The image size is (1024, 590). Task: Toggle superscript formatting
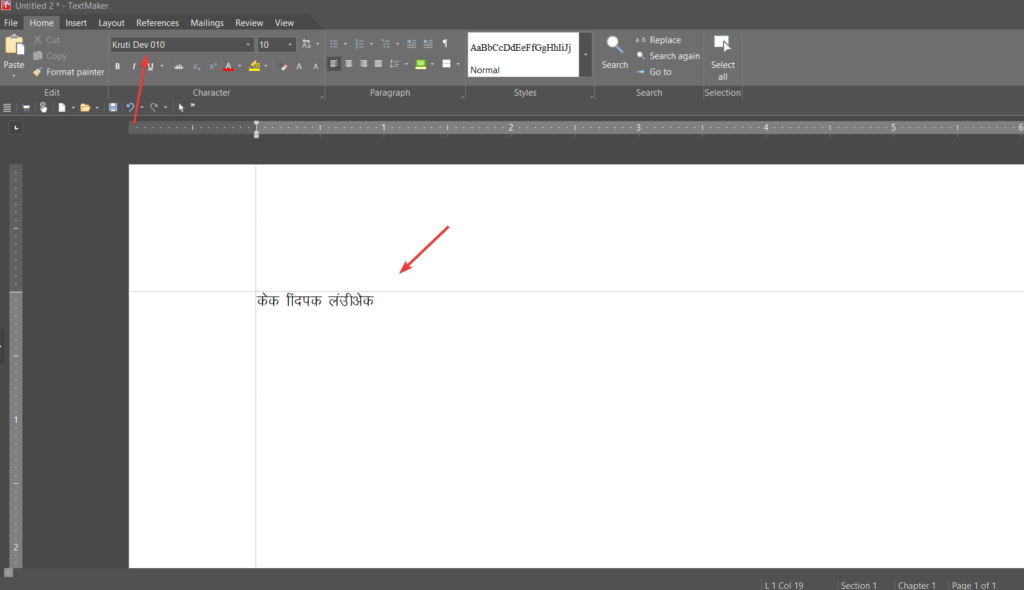point(212,66)
